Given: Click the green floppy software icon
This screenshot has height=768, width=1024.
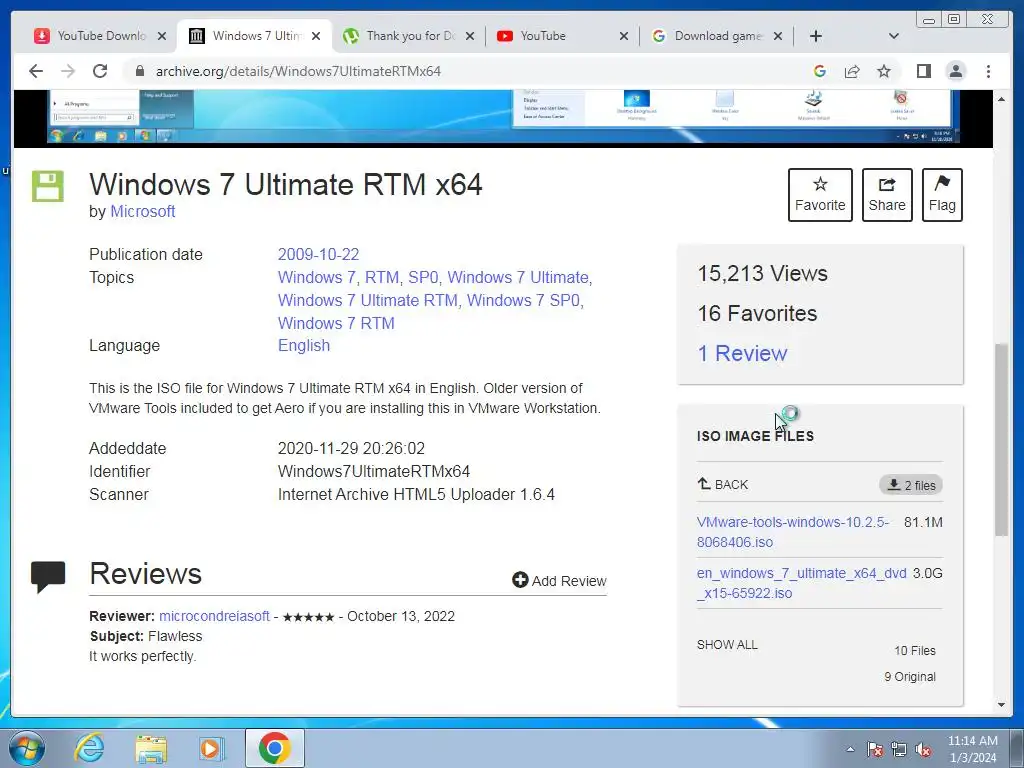Looking at the screenshot, I should (48, 187).
